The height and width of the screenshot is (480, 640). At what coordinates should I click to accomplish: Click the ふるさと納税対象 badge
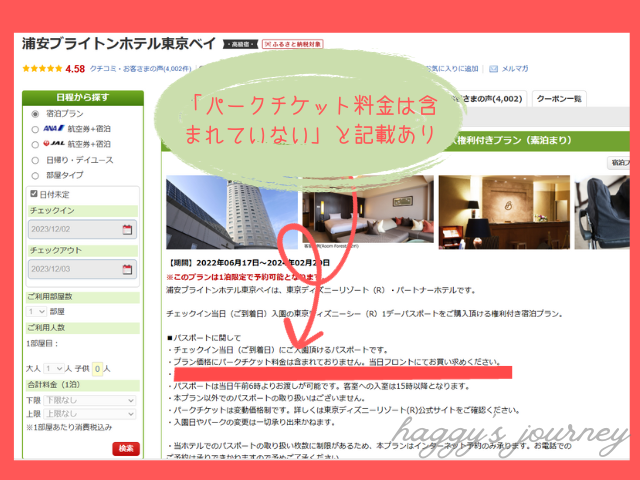(x=293, y=44)
